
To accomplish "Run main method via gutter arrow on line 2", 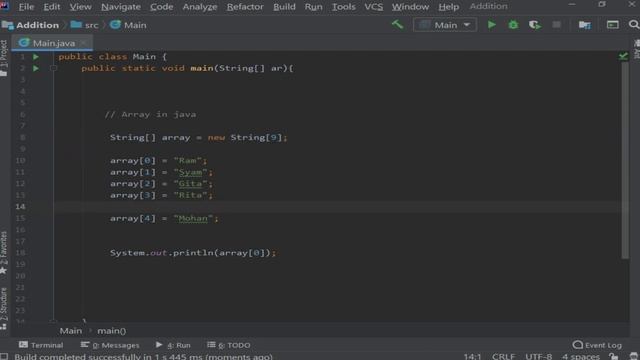I will 36,68.
